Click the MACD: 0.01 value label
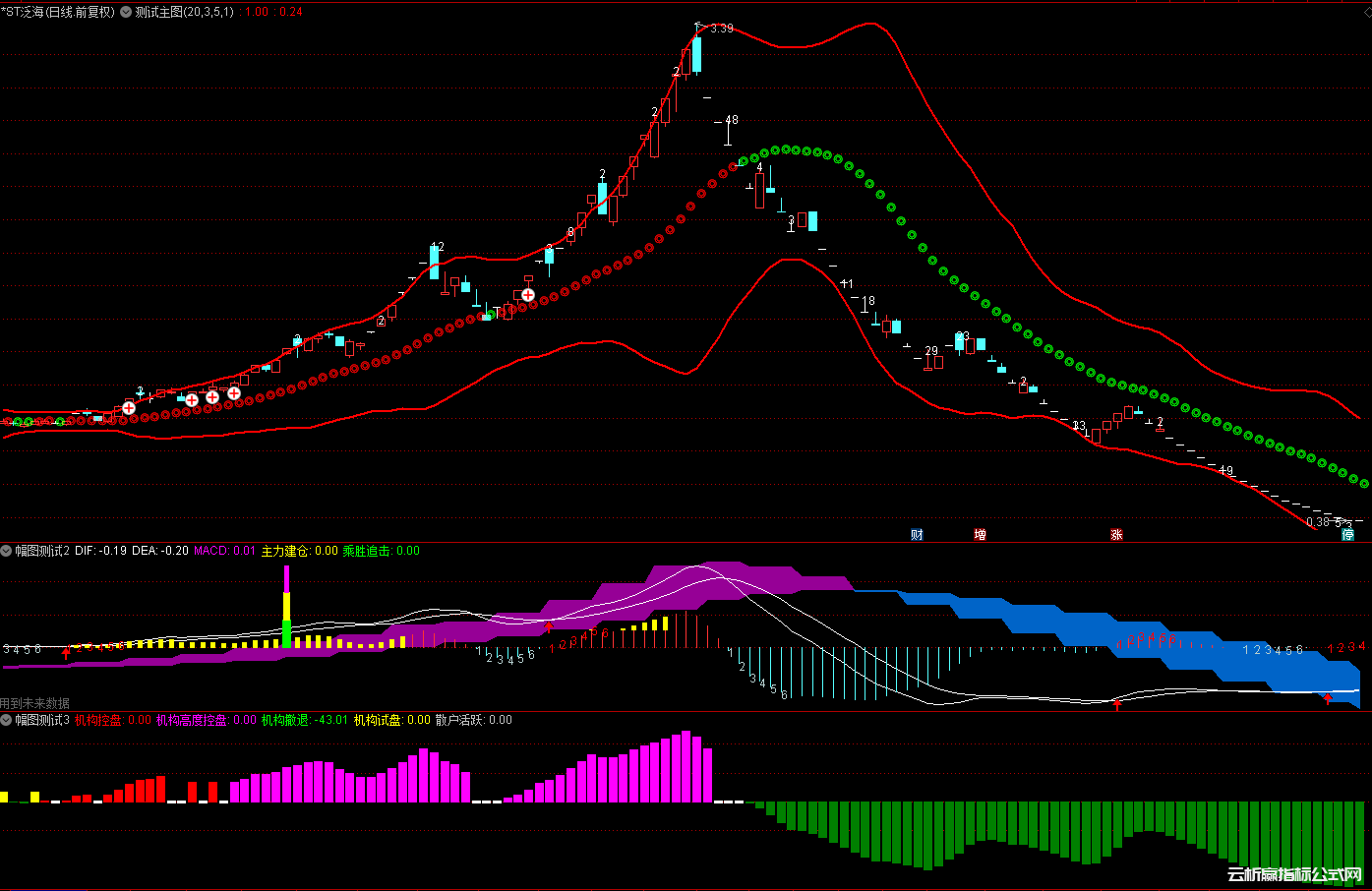The height and width of the screenshot is (891, 1372). click(x=224, y=551)
